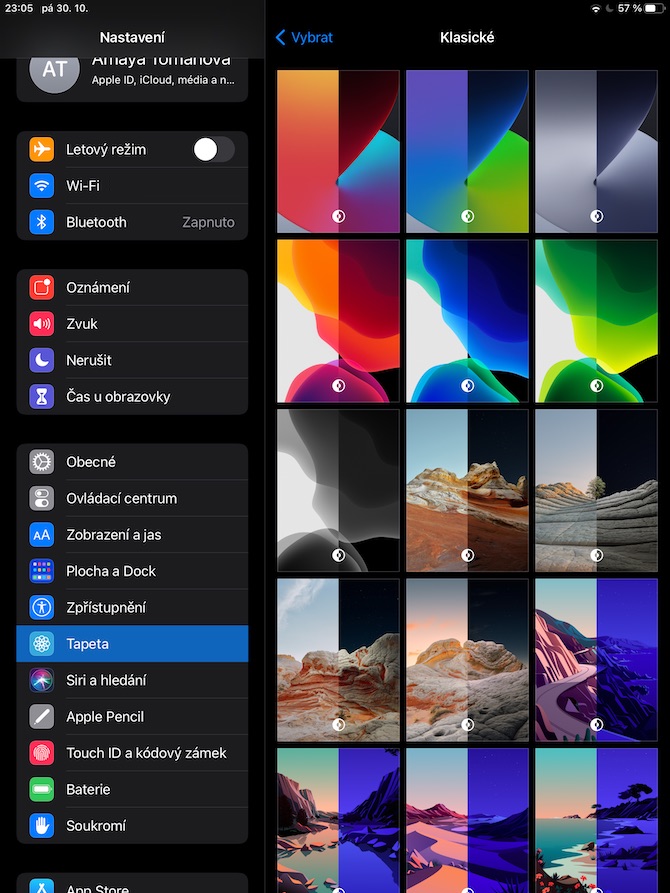Open Obecné settings
This screenshot has height=893, width=670.
coord(132,462)
